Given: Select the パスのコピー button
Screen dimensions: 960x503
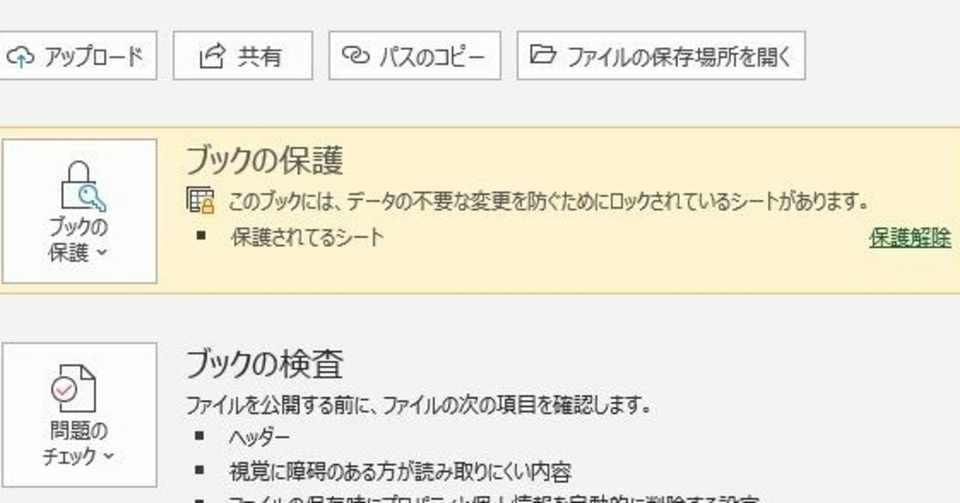Looking at the screenshot, I should pyautogui.click(x=414, y=56).
